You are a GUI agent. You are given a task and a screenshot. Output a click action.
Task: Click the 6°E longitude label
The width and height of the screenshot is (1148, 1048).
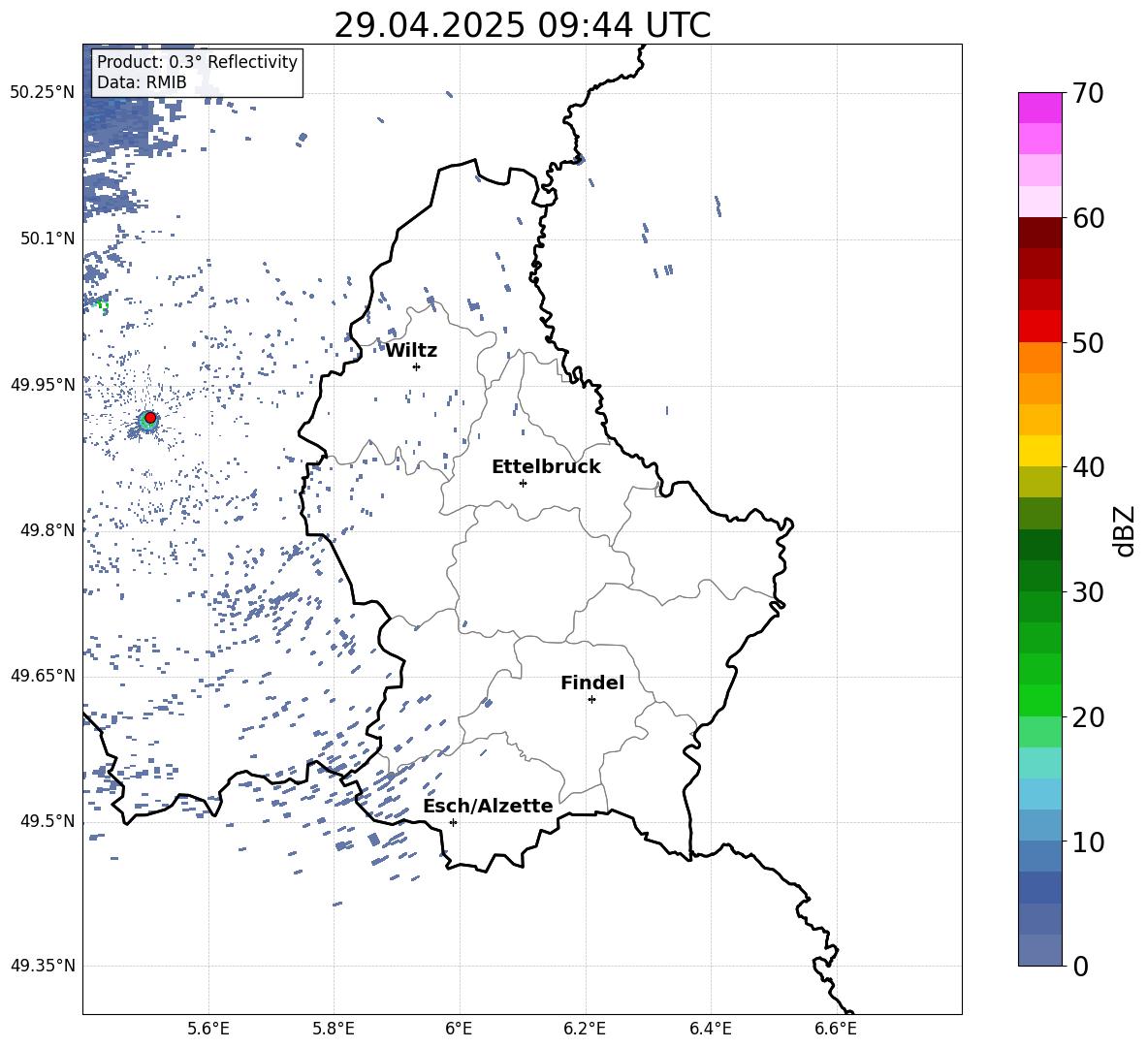coord(459,1029)
